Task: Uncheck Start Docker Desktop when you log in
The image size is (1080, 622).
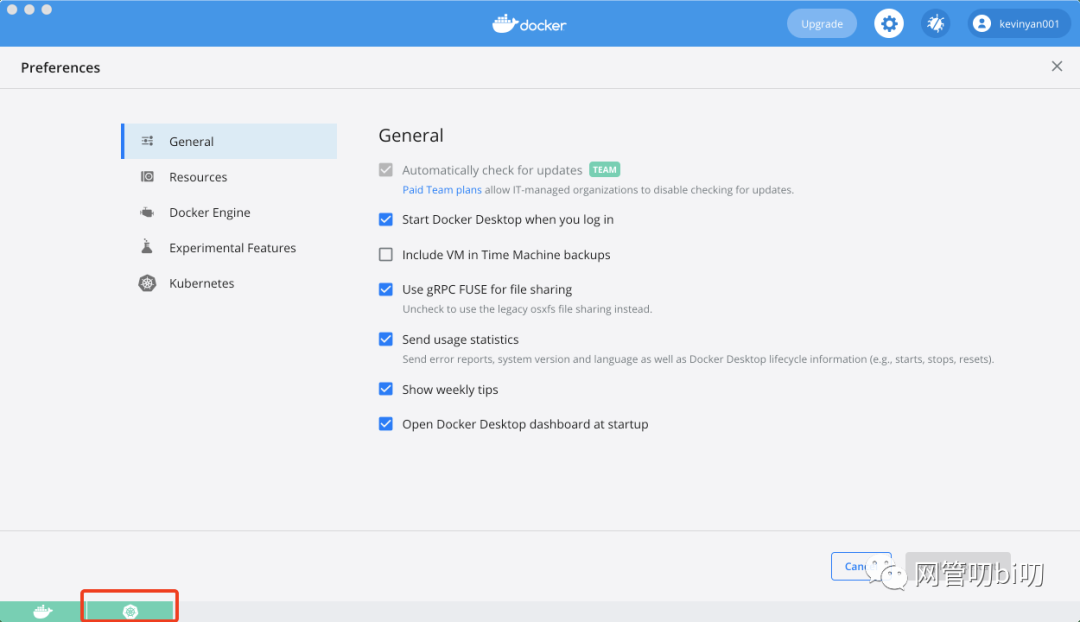Action: [x=386, y=219]
